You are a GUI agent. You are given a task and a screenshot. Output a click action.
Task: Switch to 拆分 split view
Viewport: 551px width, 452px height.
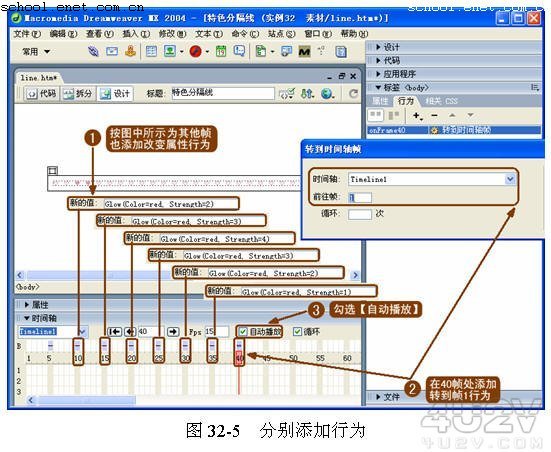[x=78, y=93]
